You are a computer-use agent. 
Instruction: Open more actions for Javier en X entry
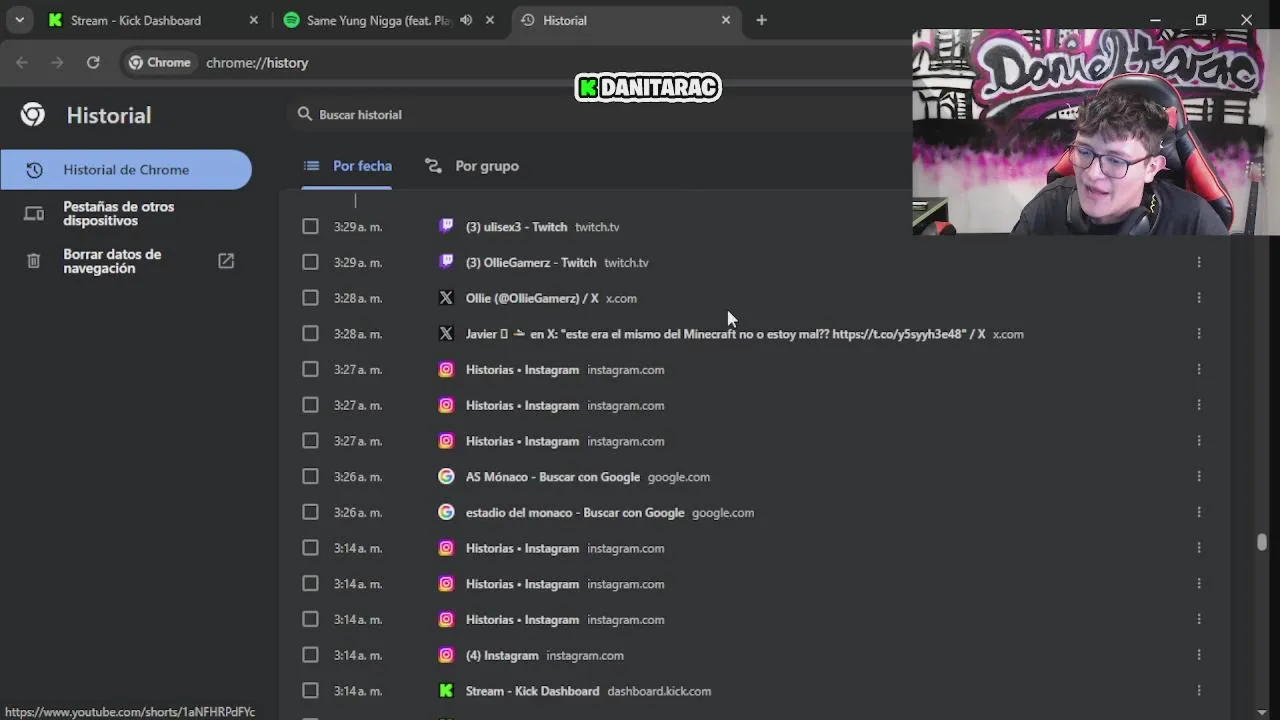[1198, 333]
